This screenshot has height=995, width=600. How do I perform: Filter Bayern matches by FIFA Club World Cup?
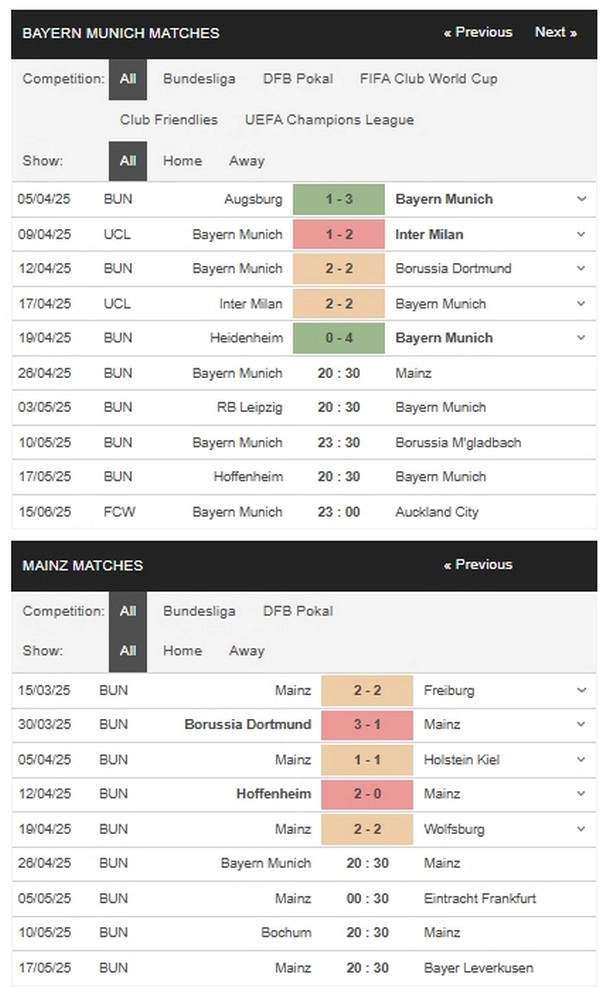[x=429, y=79]
